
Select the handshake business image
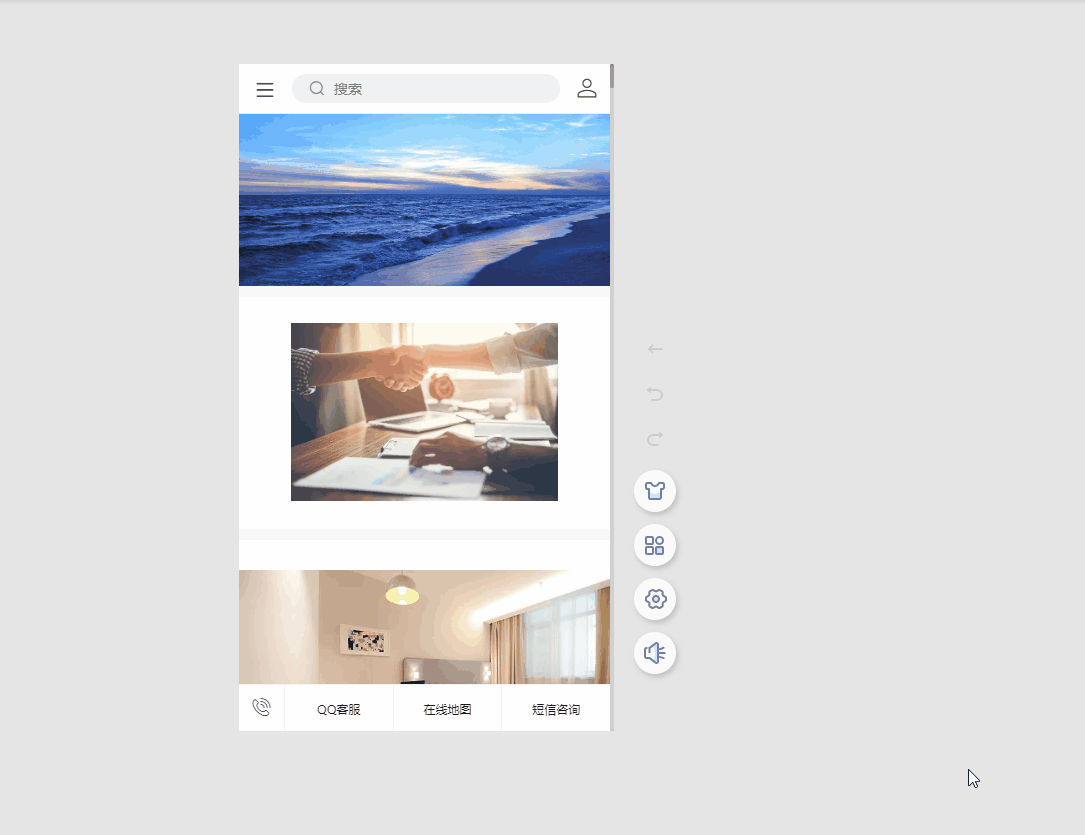[424, 412]
